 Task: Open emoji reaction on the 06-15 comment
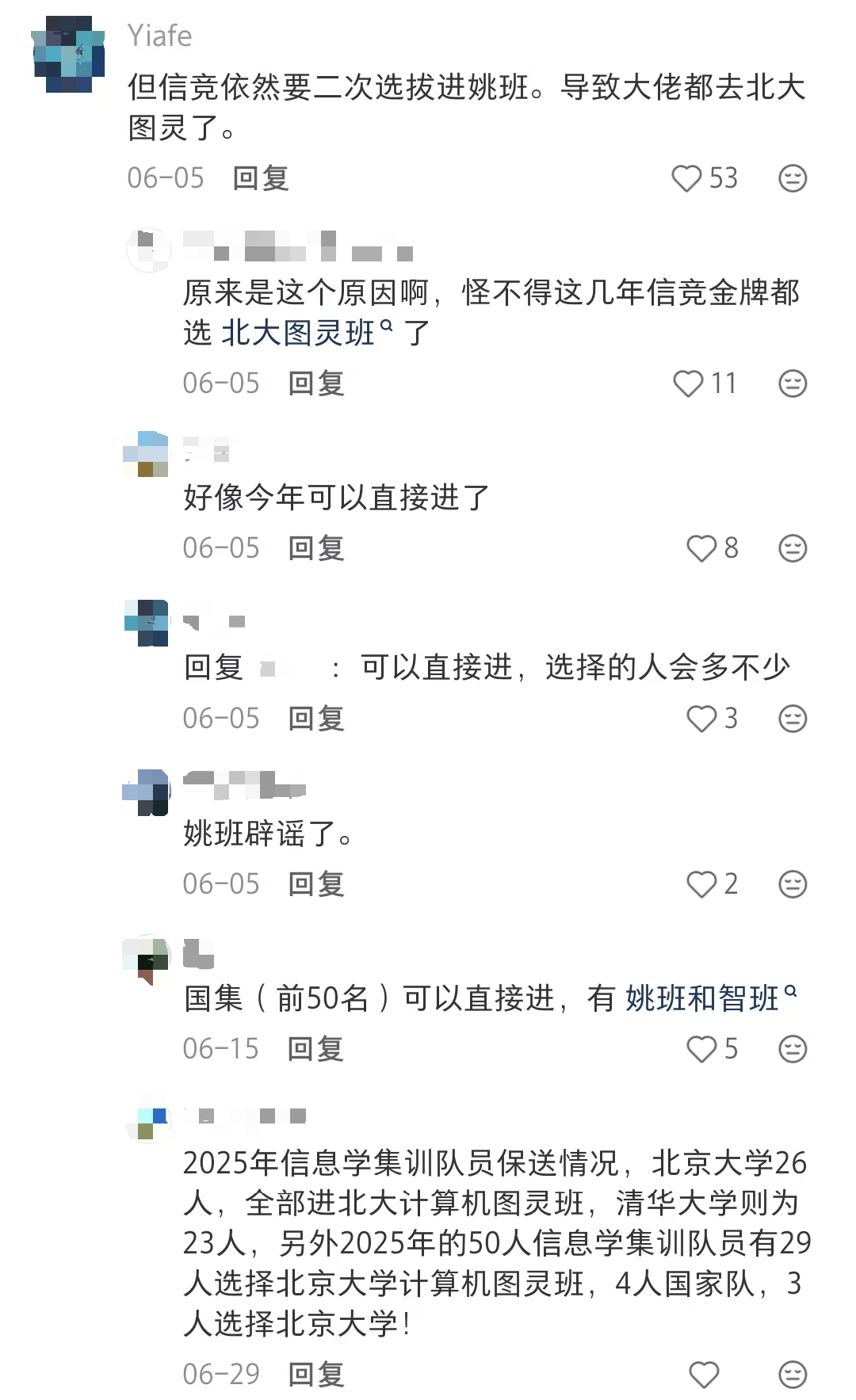793,1049
